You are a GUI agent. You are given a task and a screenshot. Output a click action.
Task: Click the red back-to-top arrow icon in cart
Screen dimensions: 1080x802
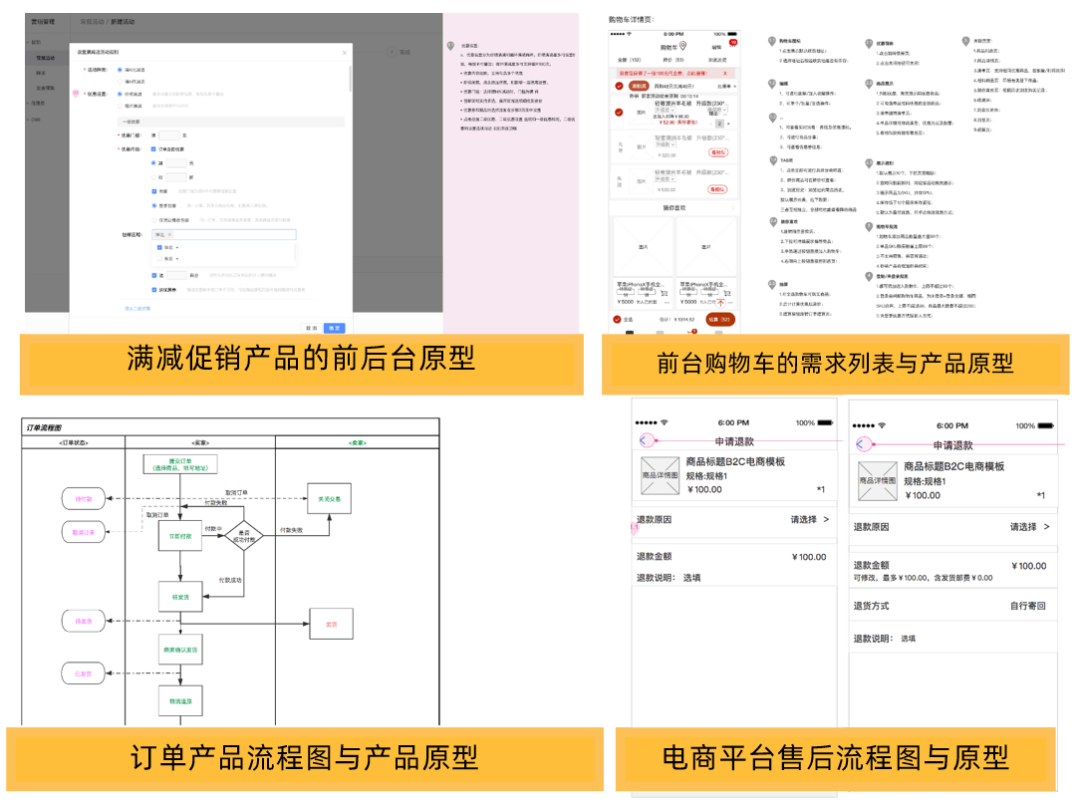click(721, 302)
